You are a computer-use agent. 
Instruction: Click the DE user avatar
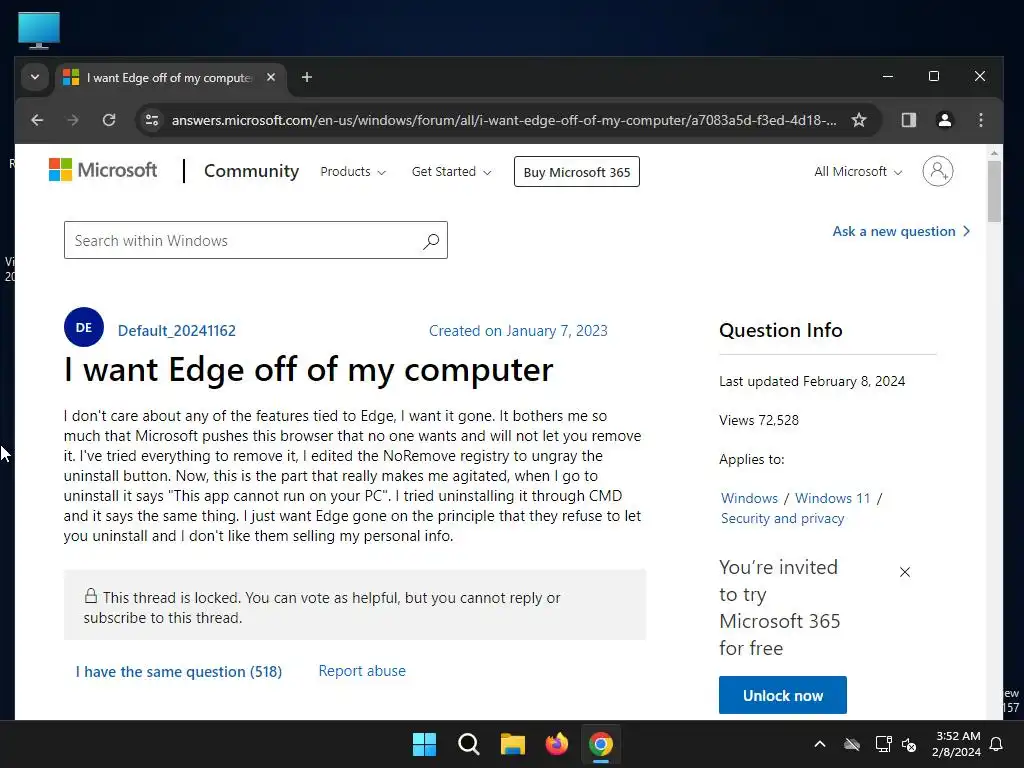(84, 327)
